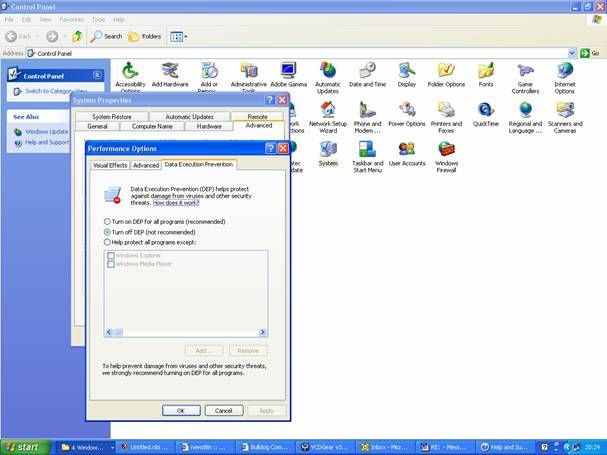Select Turn on DEP for all programs
This screenshot has width=607, height=455.
[x=107, y=222]
